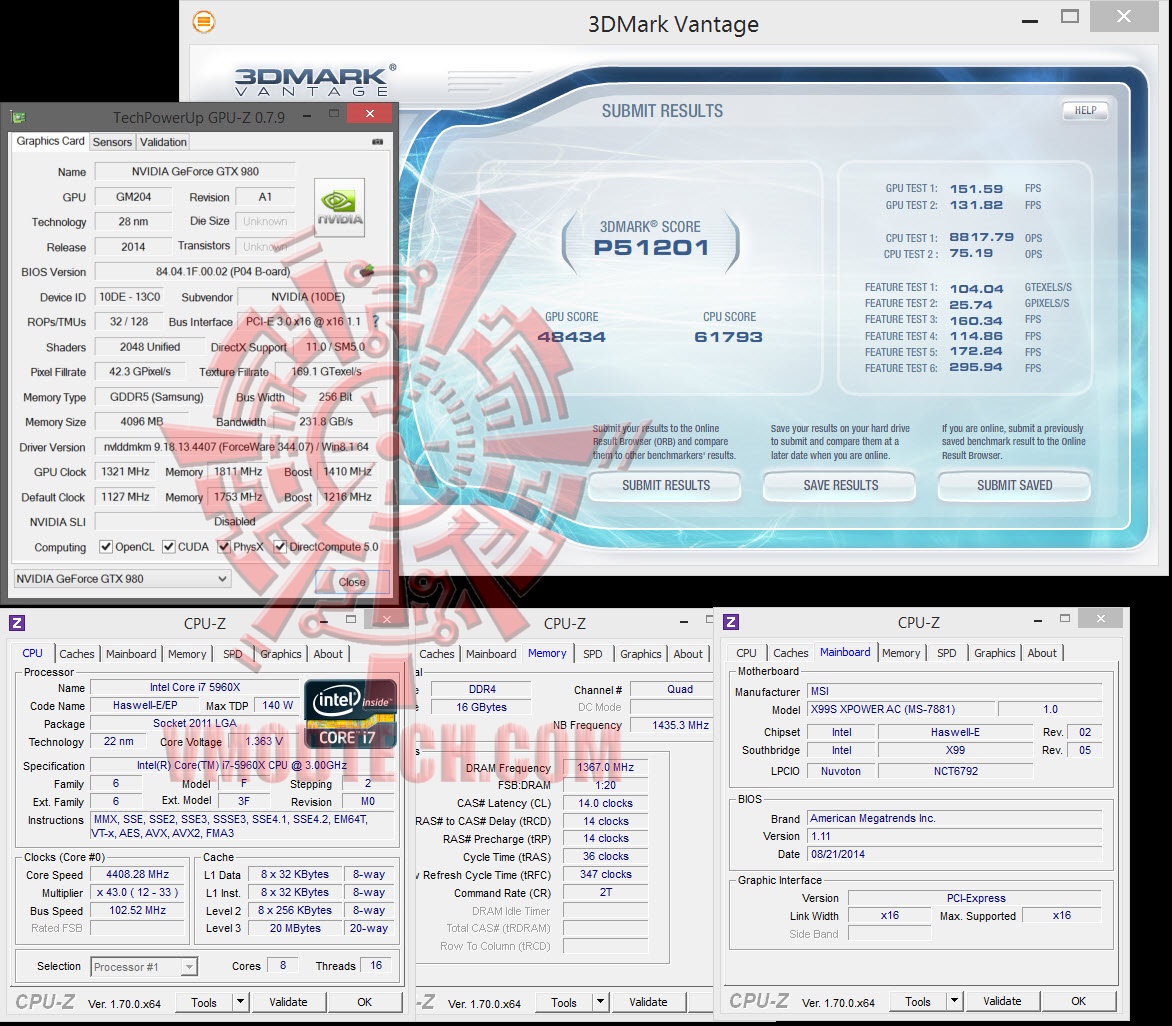
Task: Click the SUBMIT RESULTS button
Action: [665, 486]
